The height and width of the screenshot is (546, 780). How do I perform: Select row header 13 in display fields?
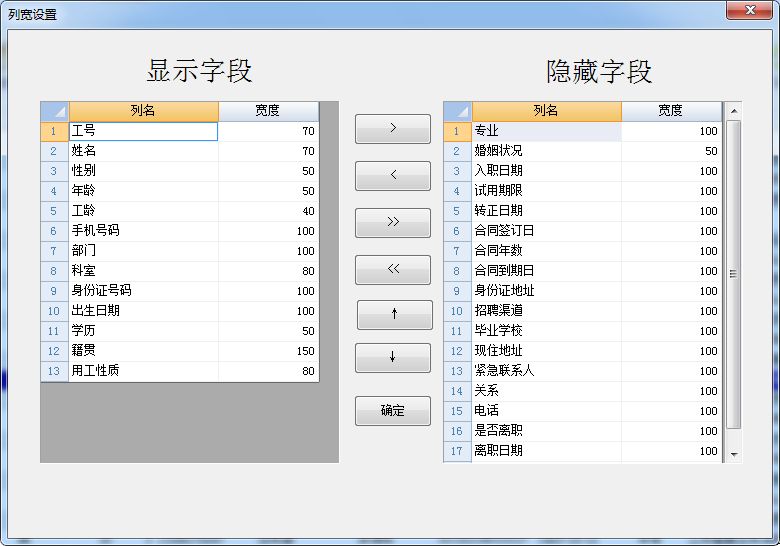tap(55, 371)
